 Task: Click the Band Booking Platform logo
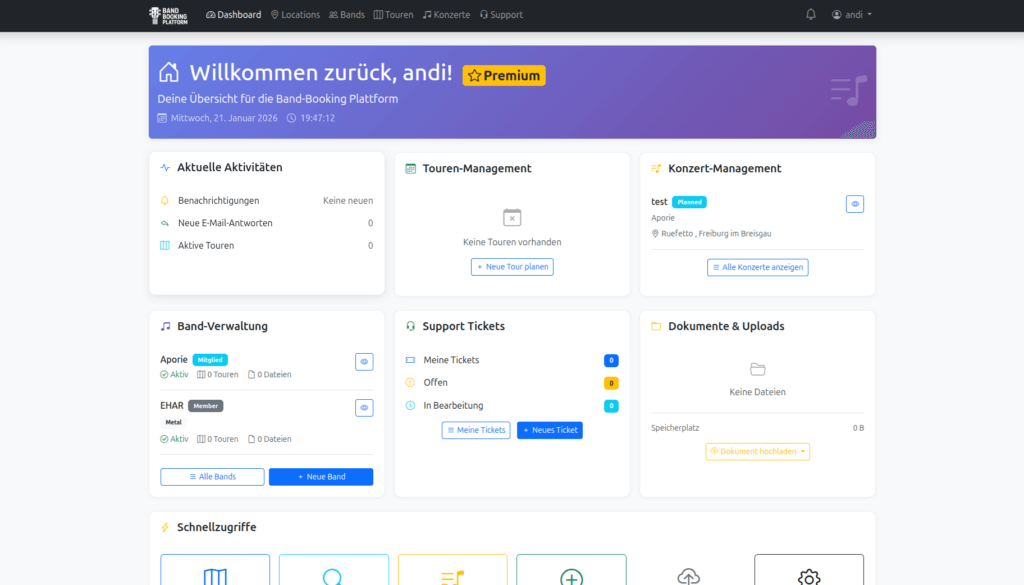pos(168,15)
